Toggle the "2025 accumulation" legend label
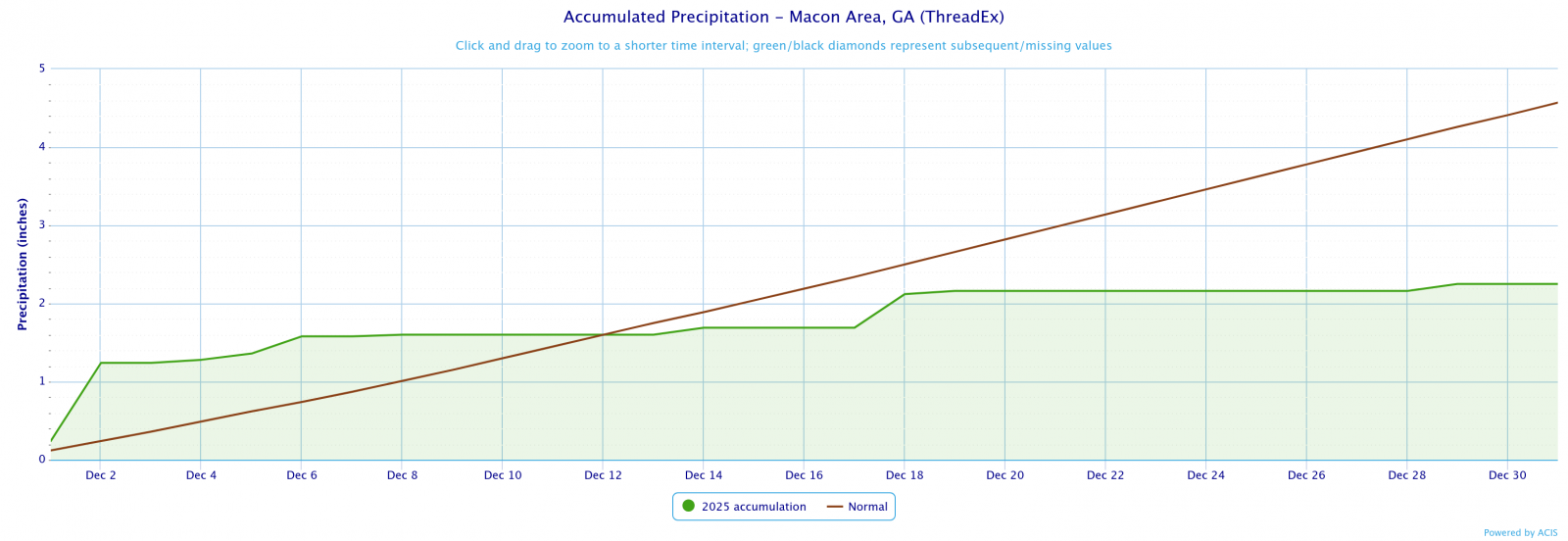 click(x=754, y=507)
